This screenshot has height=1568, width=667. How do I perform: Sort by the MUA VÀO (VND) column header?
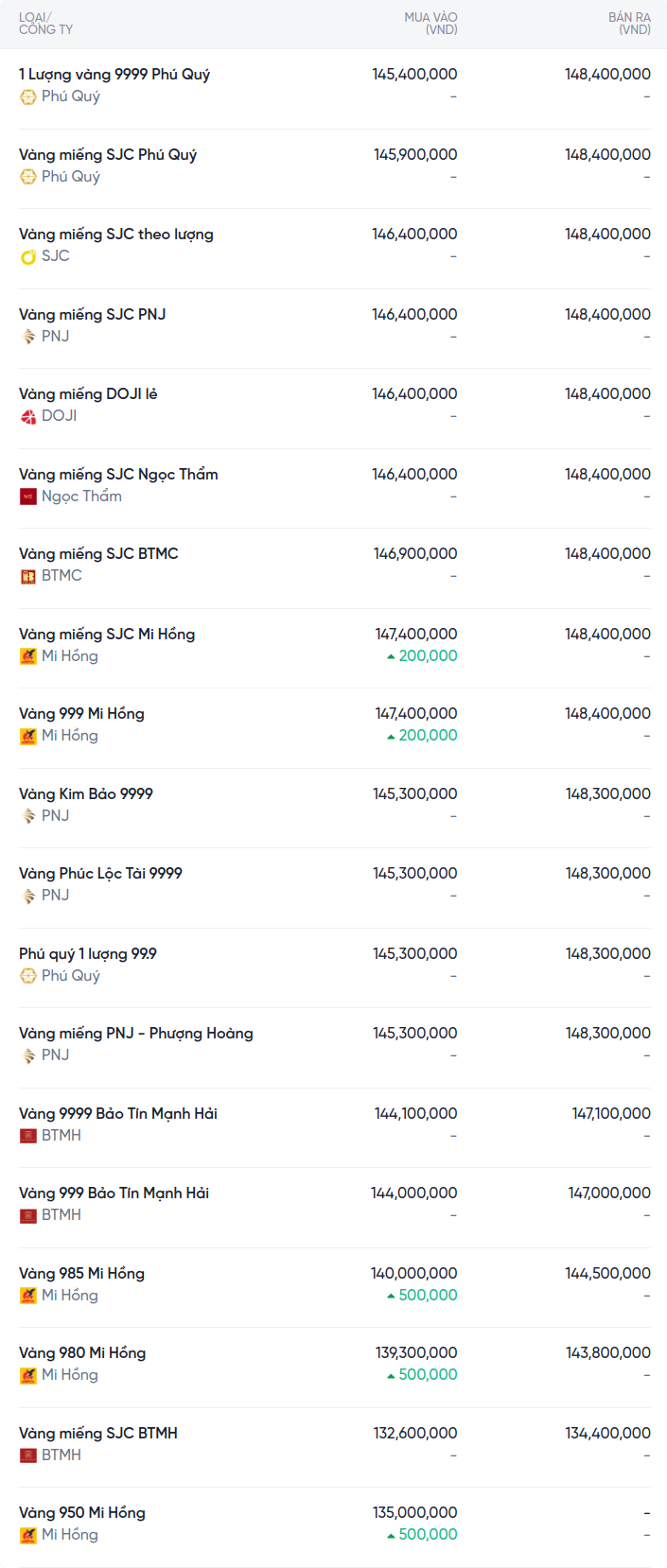[x=430, y=24]
